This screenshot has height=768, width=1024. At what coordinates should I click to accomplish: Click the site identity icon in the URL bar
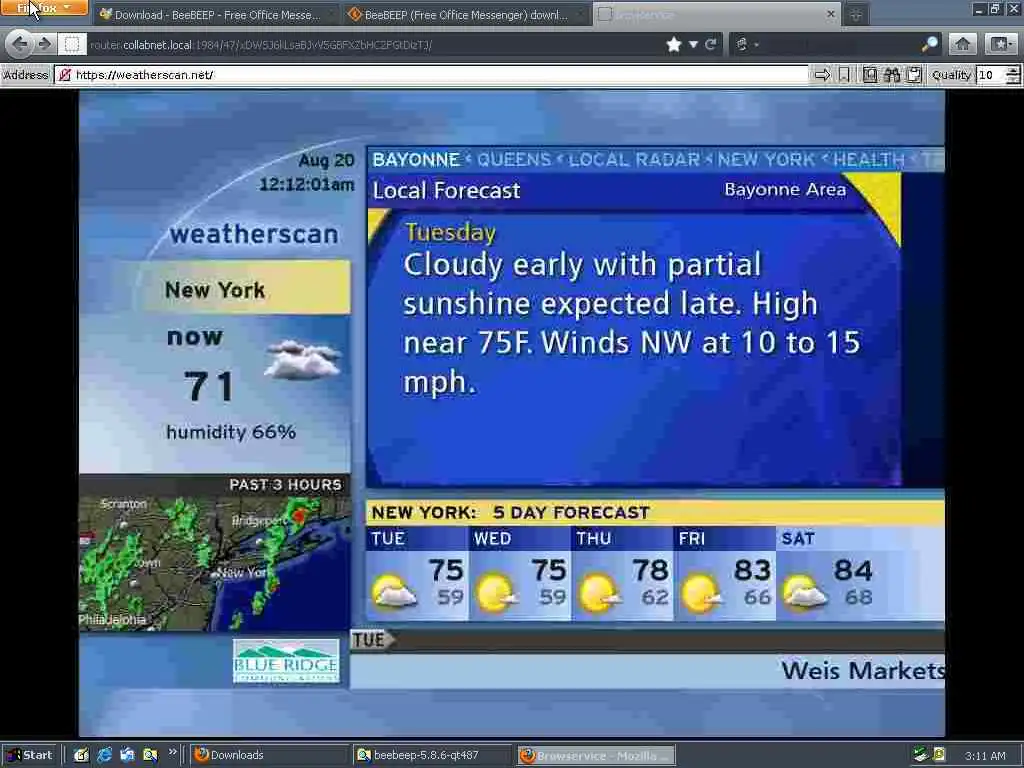coord(72,44)
